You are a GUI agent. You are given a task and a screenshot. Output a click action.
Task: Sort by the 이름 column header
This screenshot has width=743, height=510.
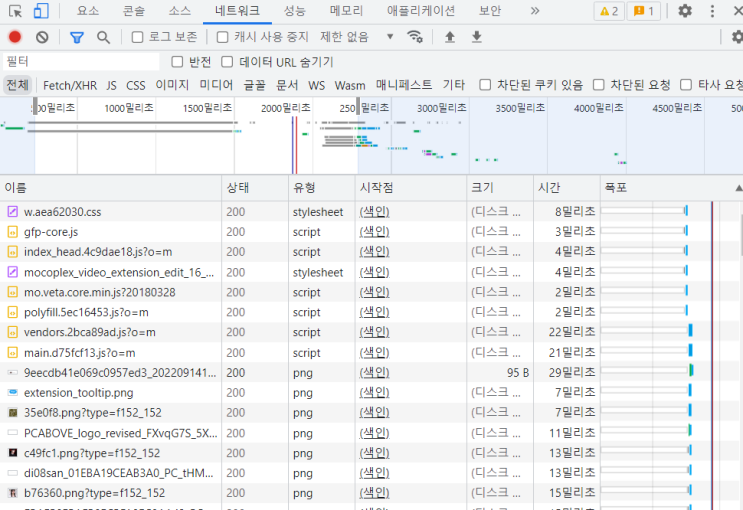coord(110,188)
